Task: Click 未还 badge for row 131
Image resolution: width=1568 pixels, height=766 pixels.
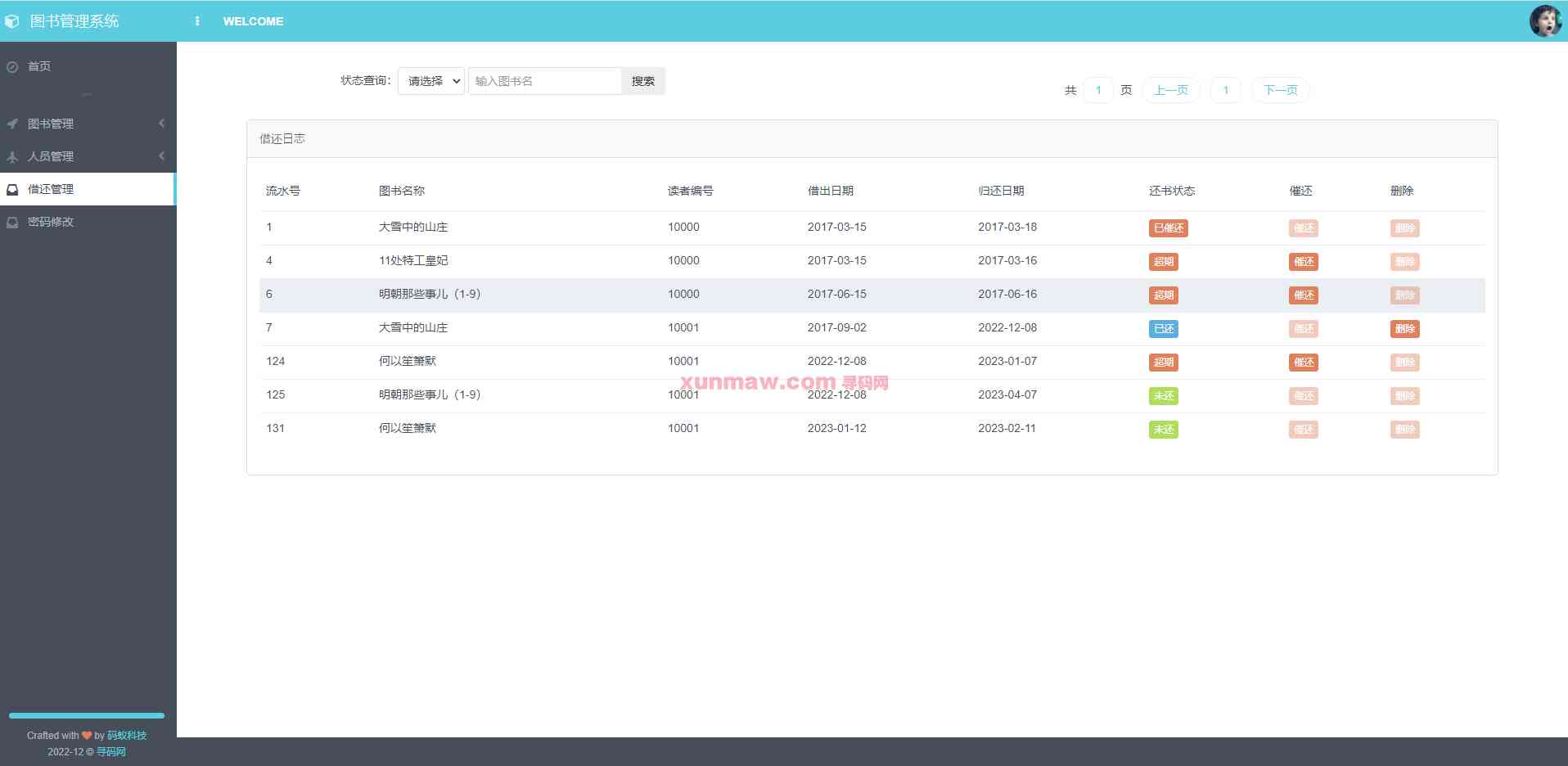Action: [x=1164, y=430]
